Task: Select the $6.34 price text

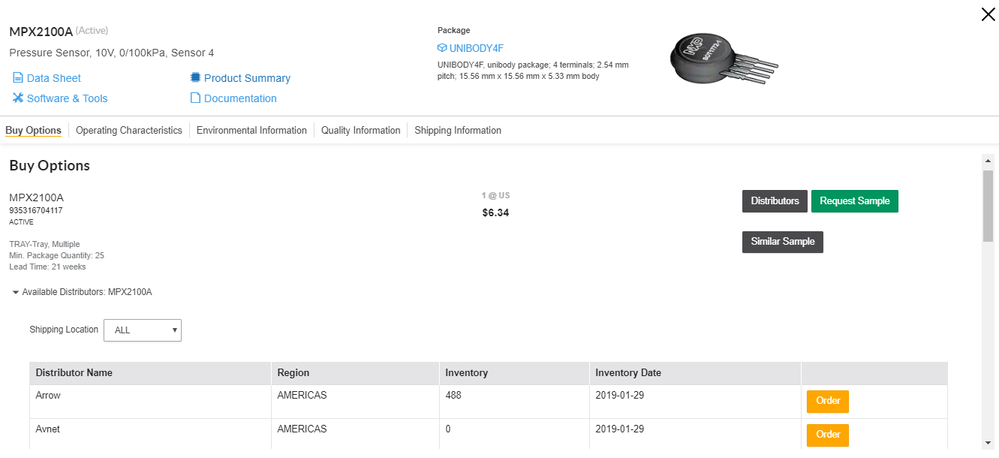Action: (496, 213)
